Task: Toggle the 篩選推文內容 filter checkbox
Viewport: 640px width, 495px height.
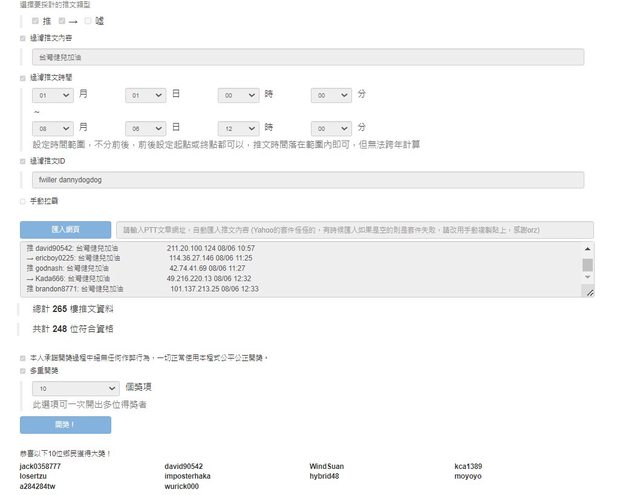Action: (24, 38)
